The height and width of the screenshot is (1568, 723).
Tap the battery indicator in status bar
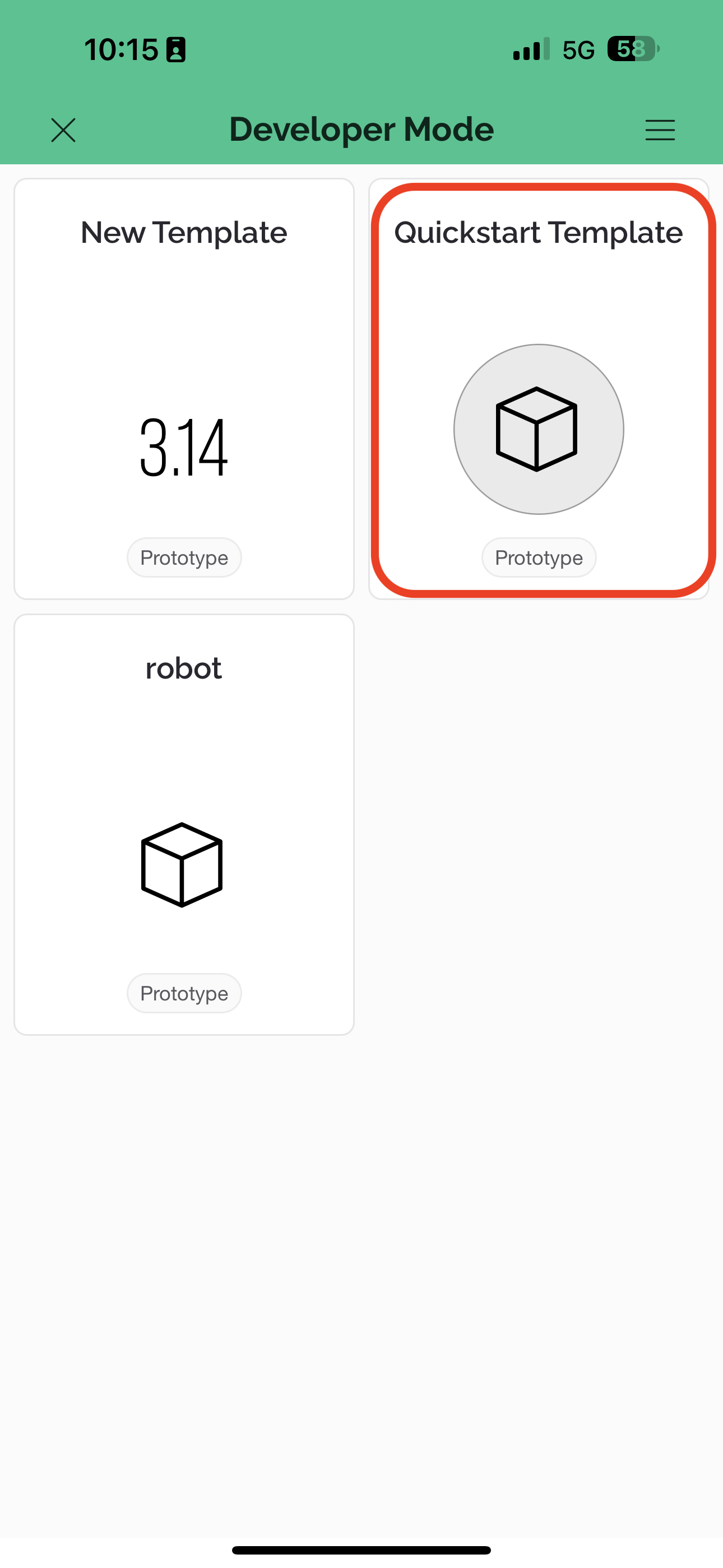(633, 49)
